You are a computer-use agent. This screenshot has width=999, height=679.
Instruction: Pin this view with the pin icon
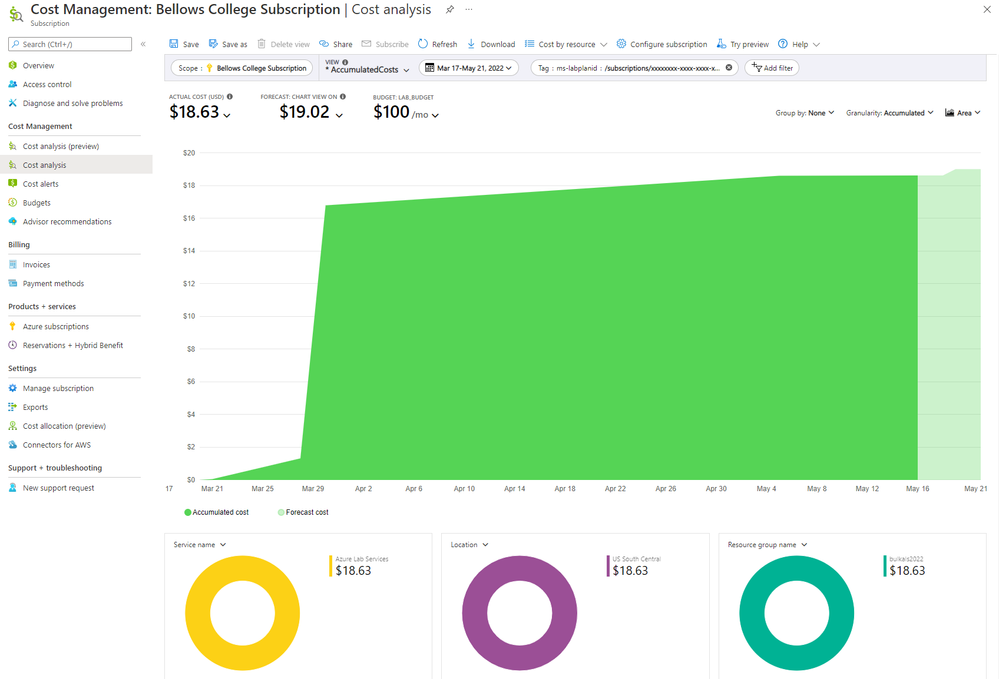[x=450, y=10]
